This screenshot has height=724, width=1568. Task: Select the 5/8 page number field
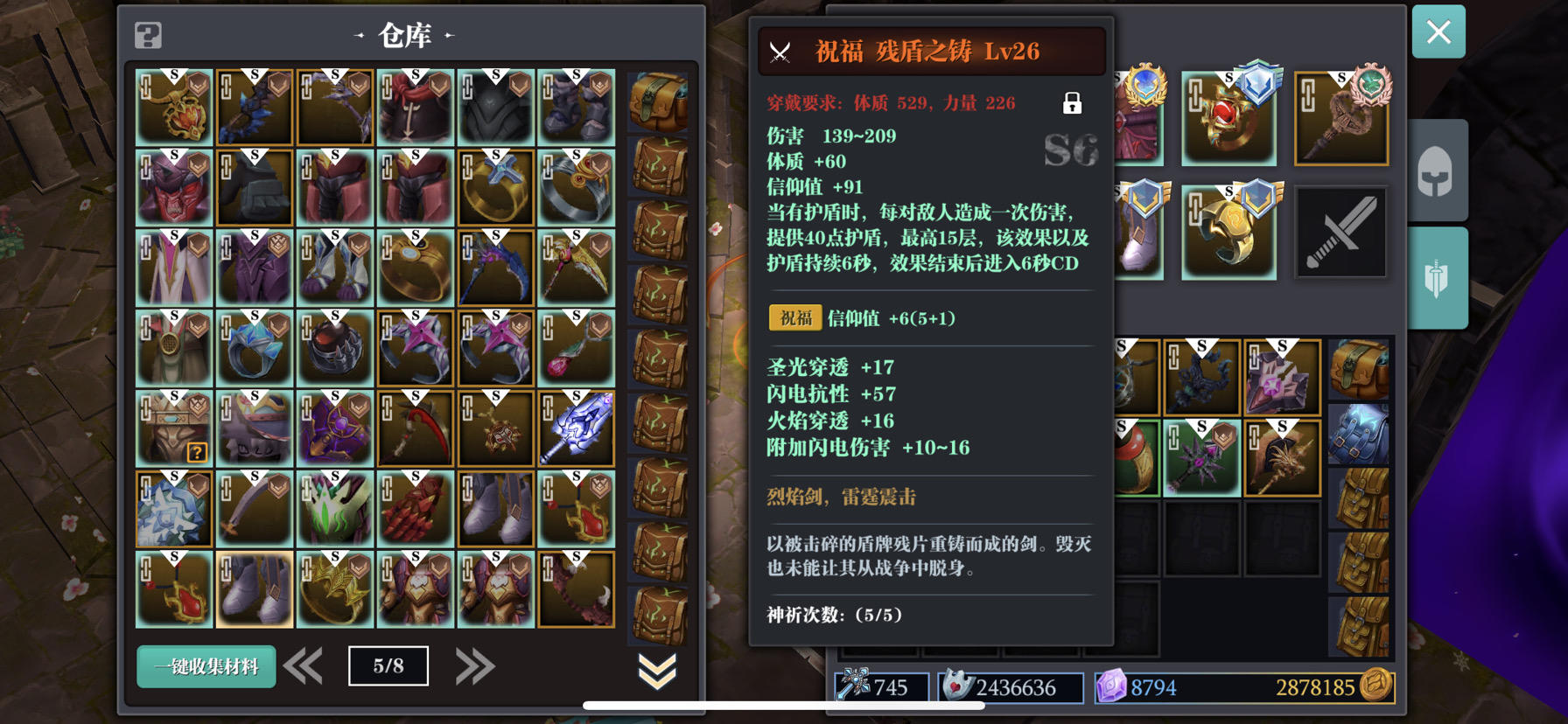click(x=388, y=666)
